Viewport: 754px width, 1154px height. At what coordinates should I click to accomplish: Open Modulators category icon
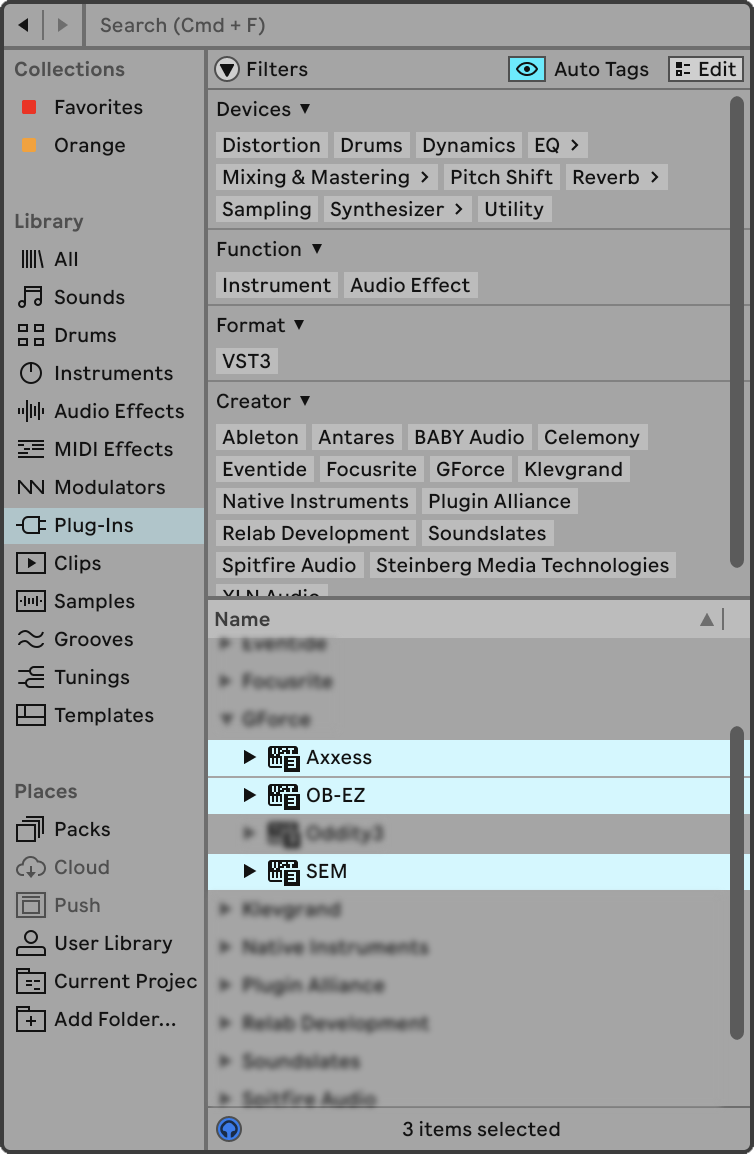coord(31,487)
